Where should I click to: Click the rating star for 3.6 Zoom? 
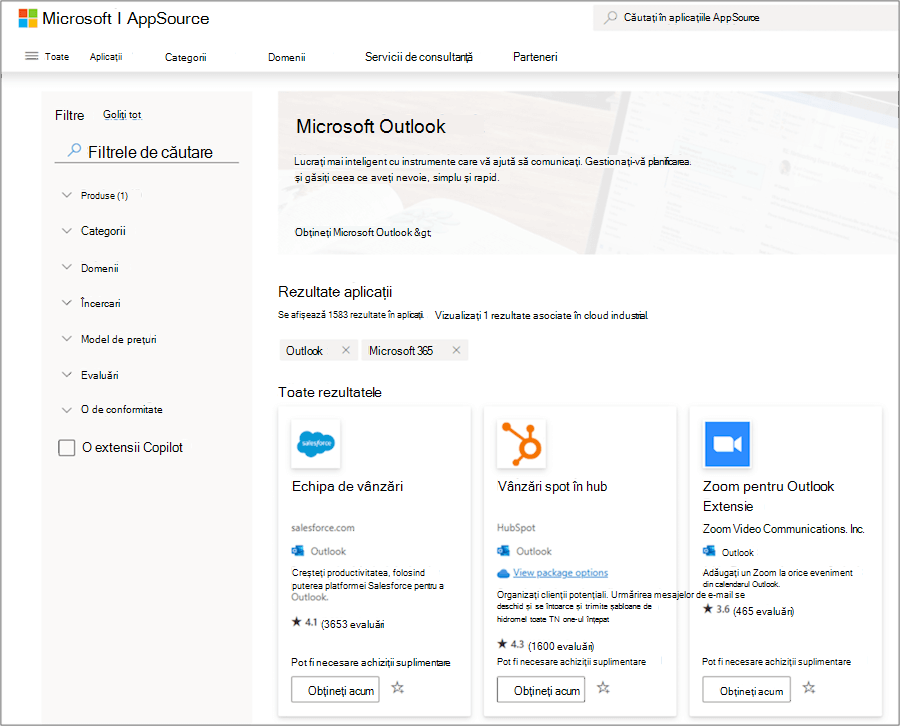point(708,609)
